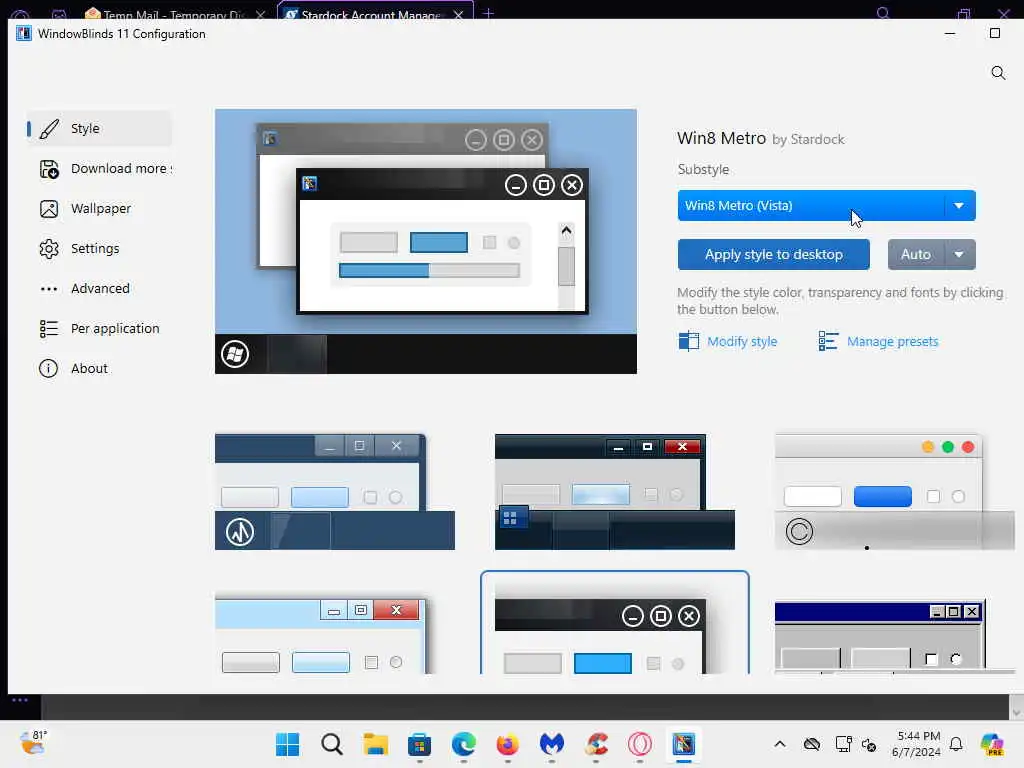Click the Modify style icon
1024x768 pixels.
(x=688, y=341)
